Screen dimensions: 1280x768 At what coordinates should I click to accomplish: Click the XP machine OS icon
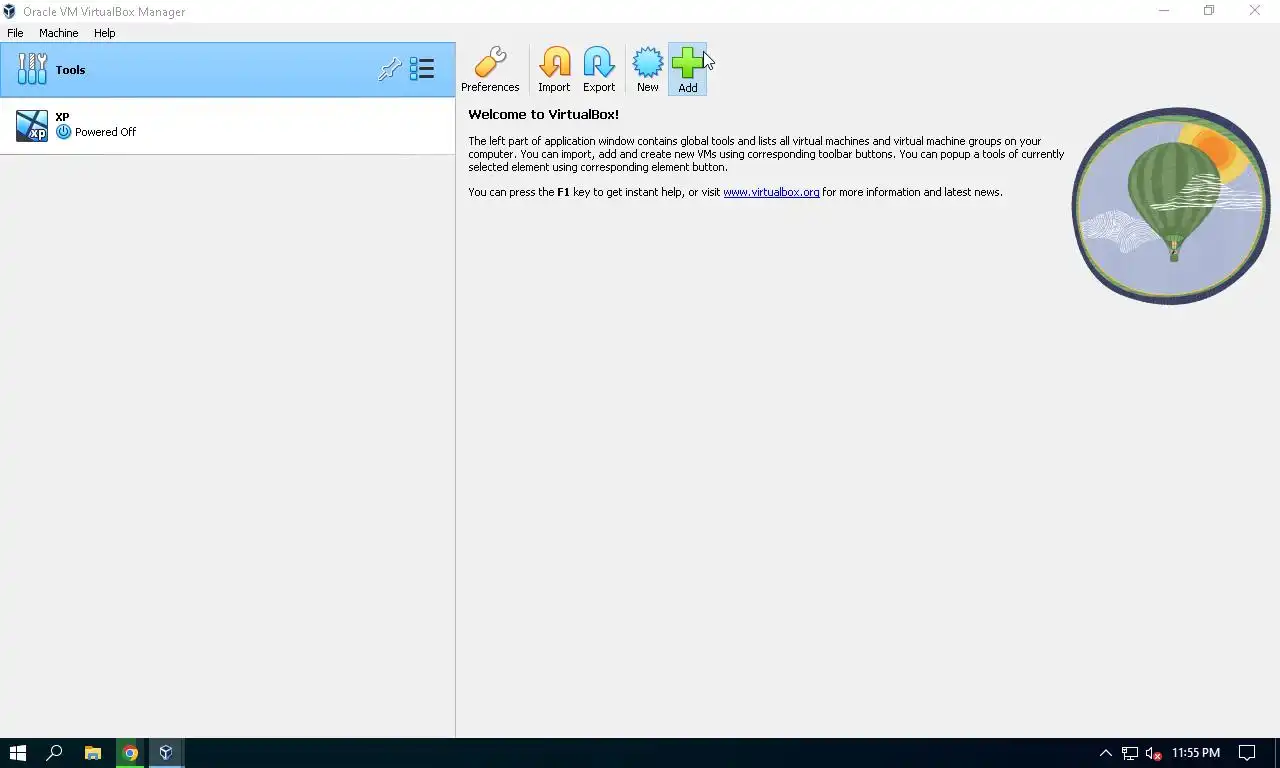coord(32,126)
